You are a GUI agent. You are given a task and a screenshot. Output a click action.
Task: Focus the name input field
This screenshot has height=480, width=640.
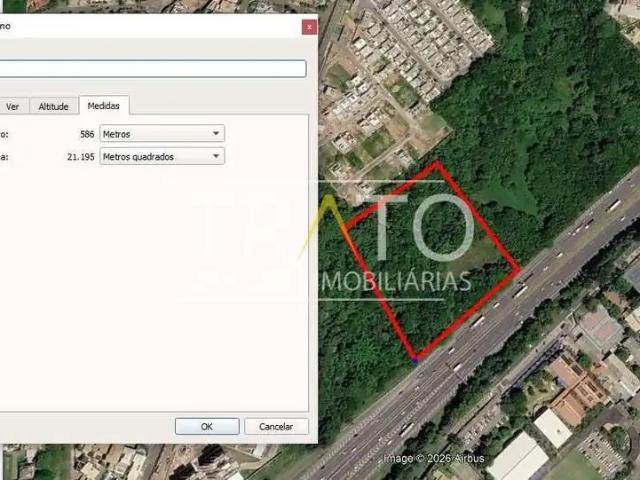click(152, 69)
